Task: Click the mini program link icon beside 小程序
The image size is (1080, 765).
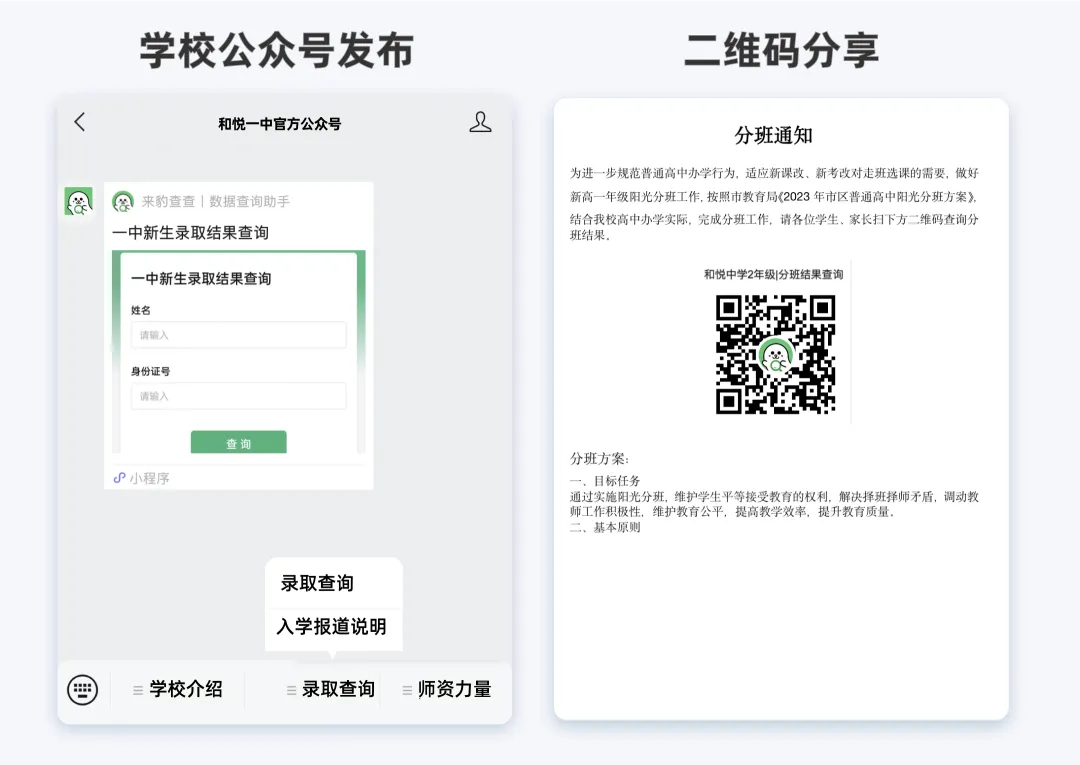Action: (x=119, y=478)
